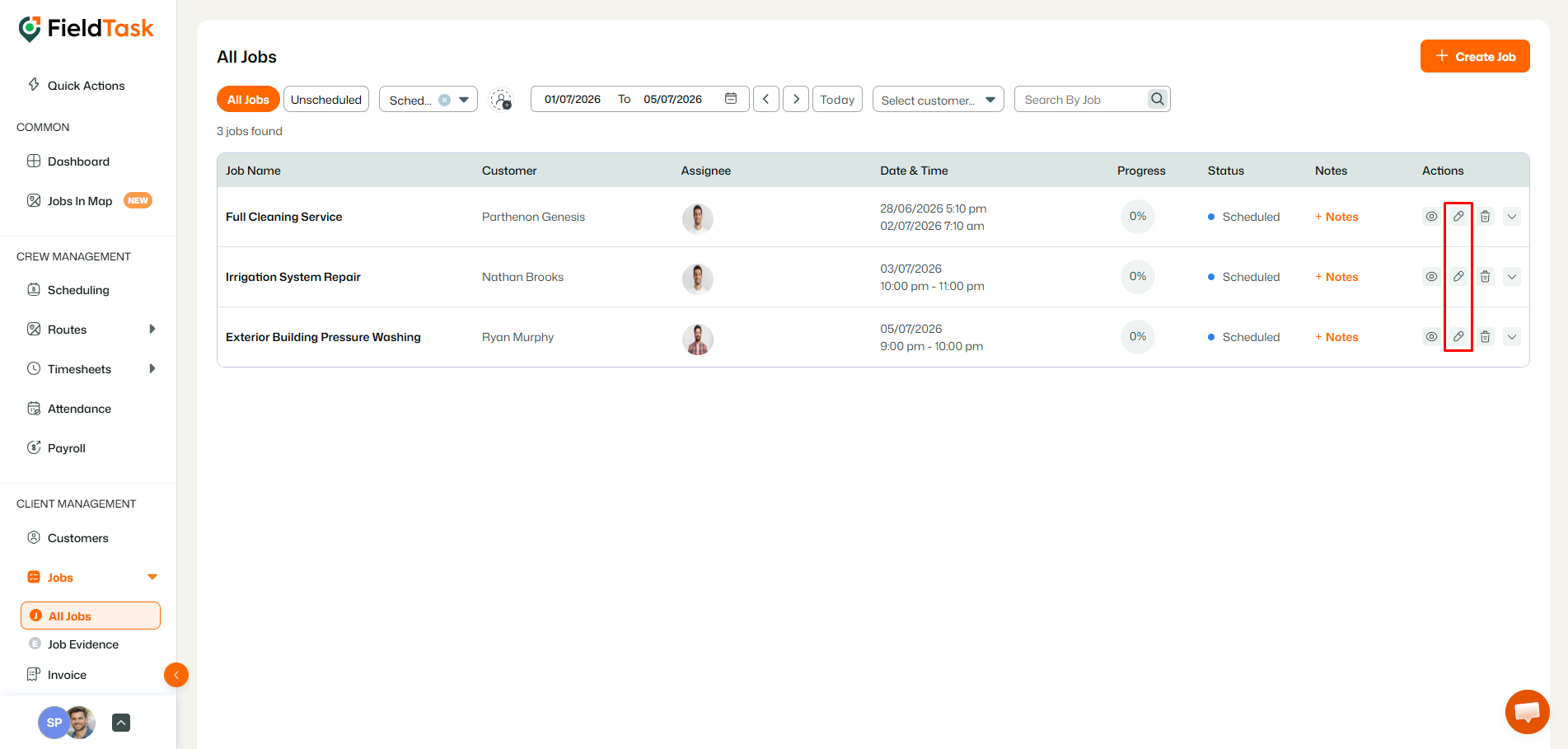Click the assignee filter person icon
The width and height of the screenshot is (1568, 749).
coord(501,100)
